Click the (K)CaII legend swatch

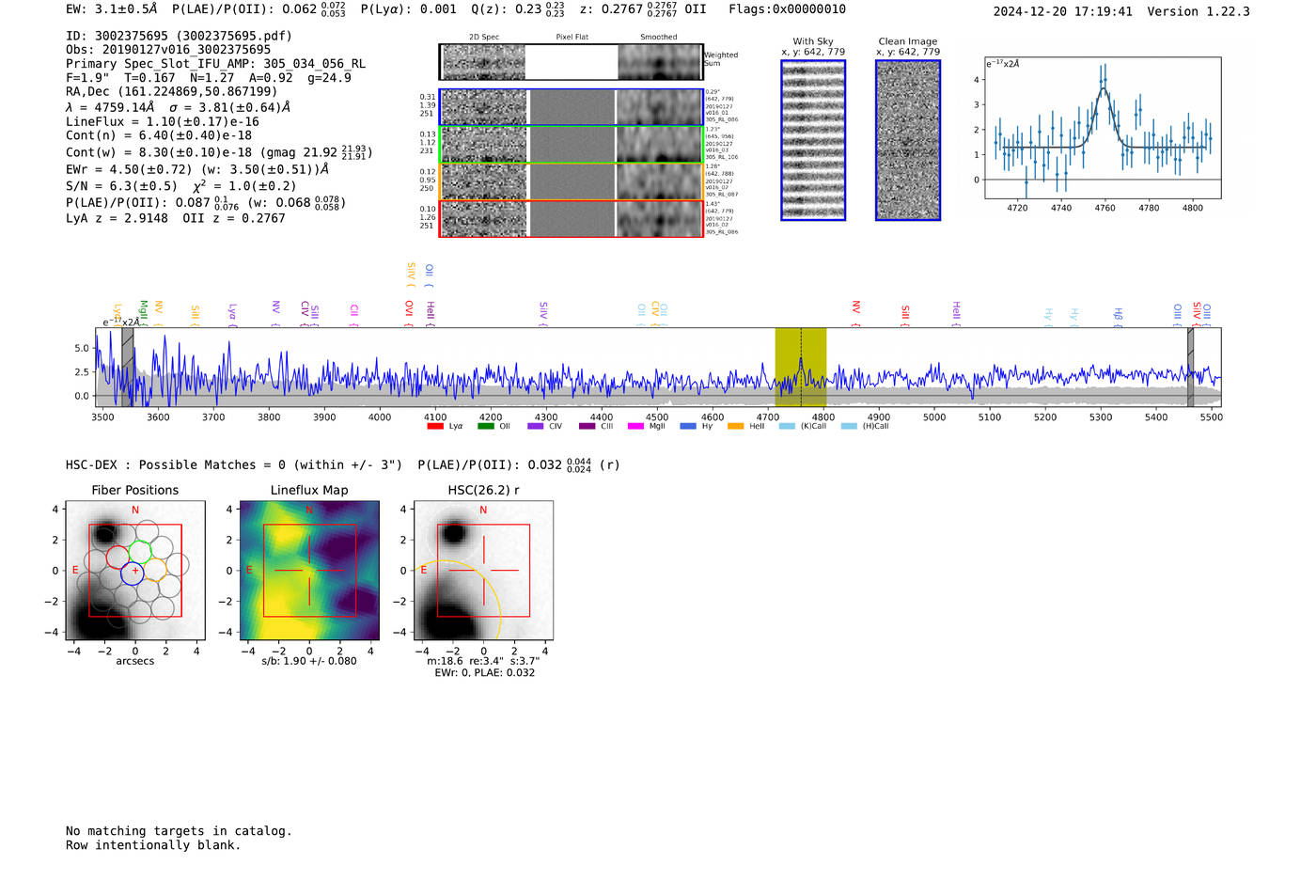(x=787, y=427)
